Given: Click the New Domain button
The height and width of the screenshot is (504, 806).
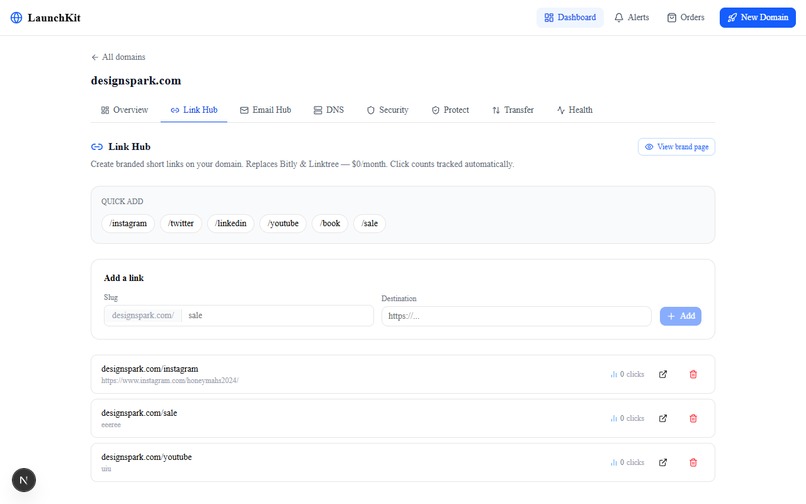Looking at the screenshot, I should coord(758,17).
